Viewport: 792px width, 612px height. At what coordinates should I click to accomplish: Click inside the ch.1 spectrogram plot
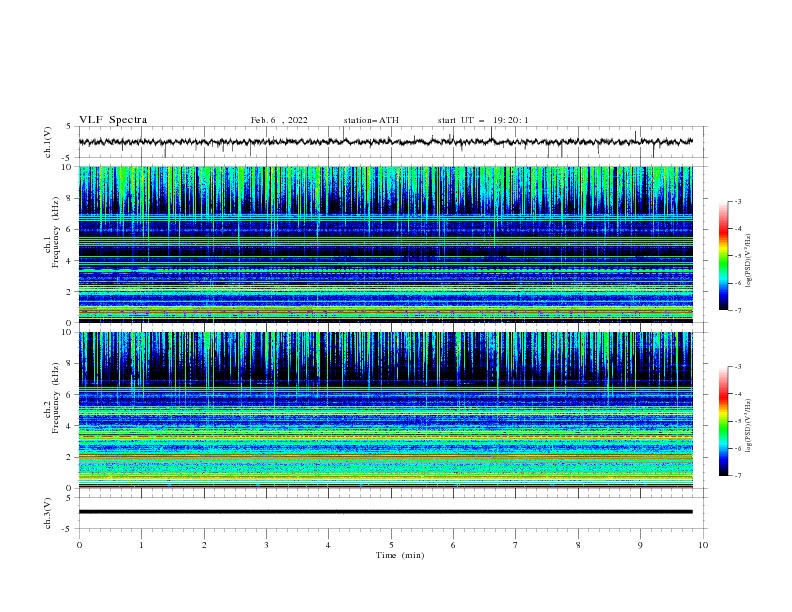(385, 244)
